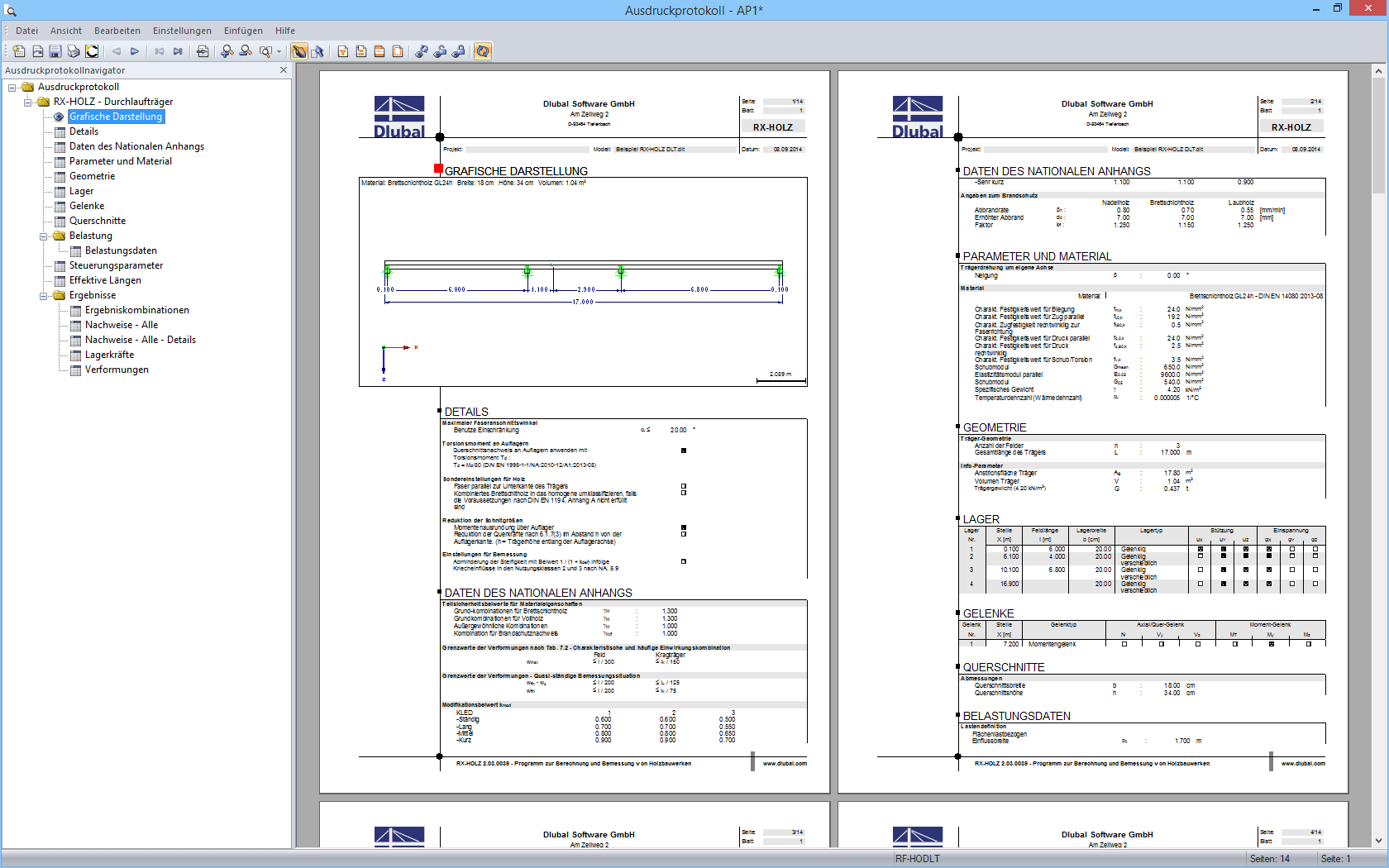Select Grafische Darstellung in the navigator
1389x868 pixels.
point(116,117)
